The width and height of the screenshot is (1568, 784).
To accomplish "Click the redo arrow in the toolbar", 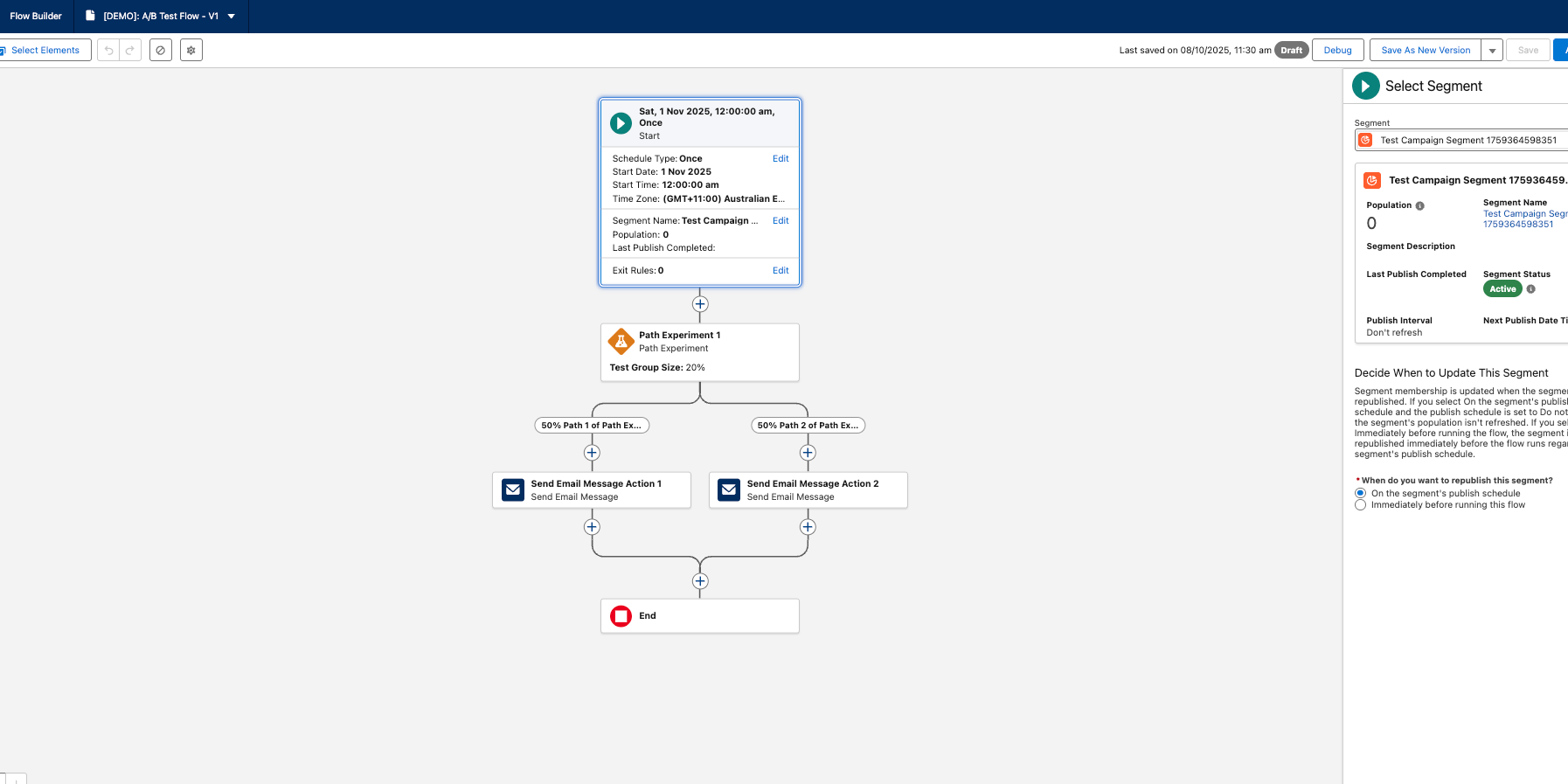I will pos(129,51).
